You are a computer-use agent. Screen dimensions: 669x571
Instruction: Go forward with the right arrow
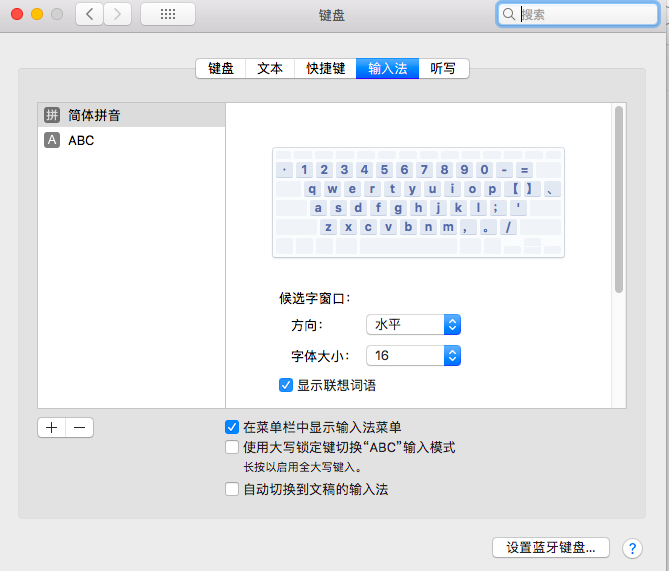[117, 14]
